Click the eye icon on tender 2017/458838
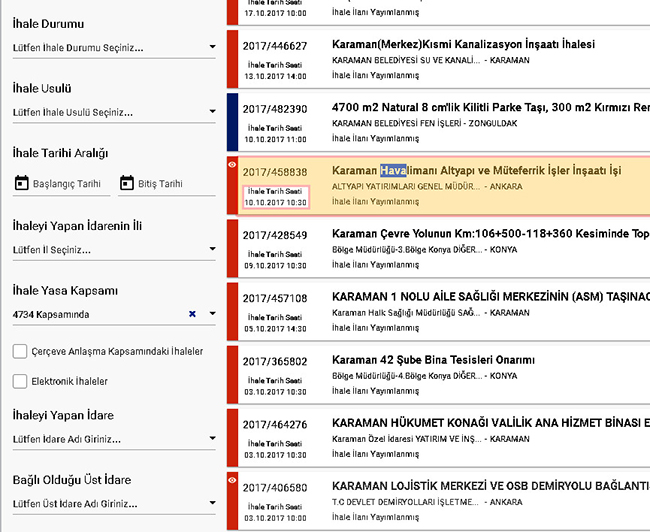The image size is (650, 532). point(233,162)
